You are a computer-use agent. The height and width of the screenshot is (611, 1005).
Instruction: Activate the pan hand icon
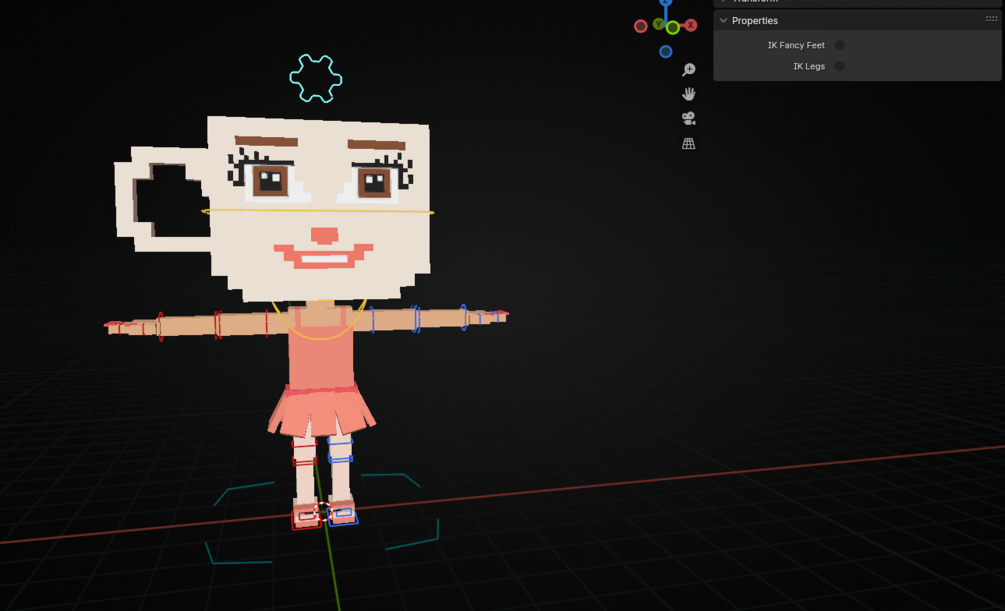[x=689, y=94]
